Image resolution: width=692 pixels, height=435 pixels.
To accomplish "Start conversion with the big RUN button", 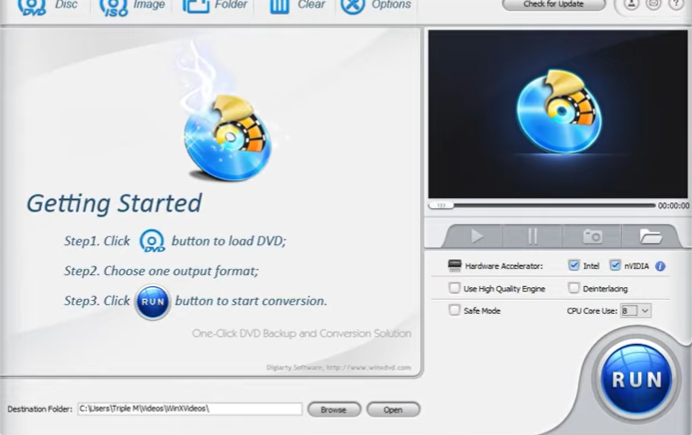I will [x=636, y=380].
